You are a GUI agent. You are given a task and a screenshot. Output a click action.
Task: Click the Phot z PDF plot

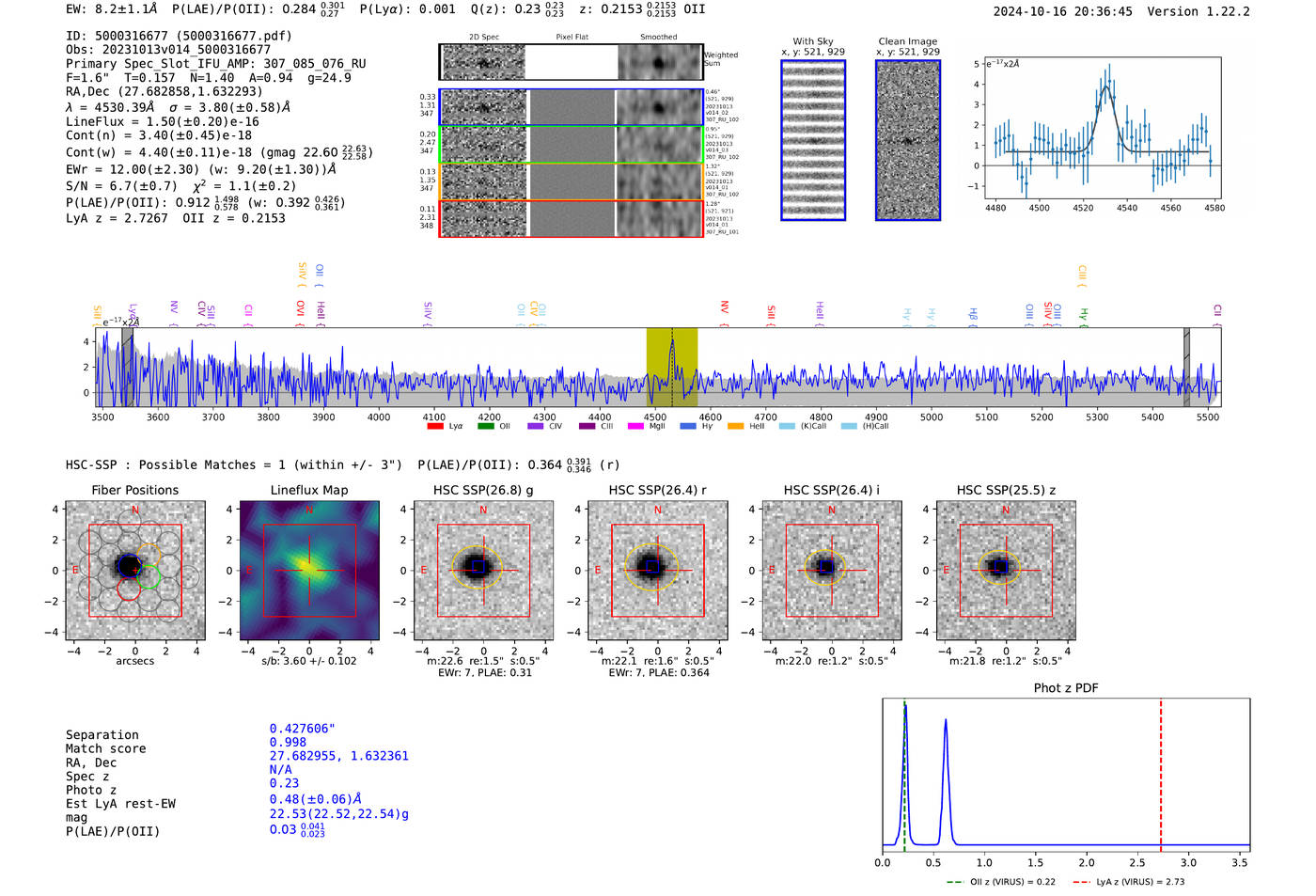click(1066, 774)
